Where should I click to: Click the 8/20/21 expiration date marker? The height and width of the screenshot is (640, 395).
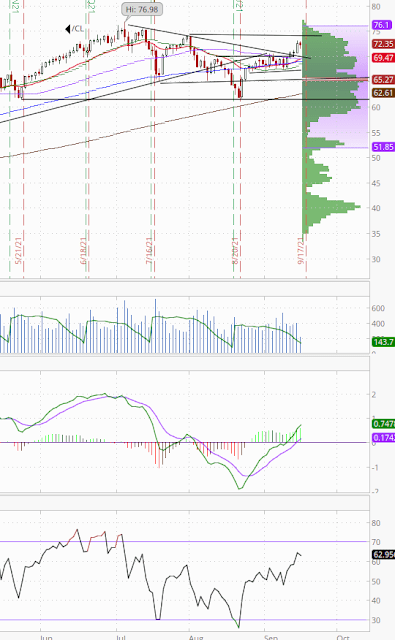[235, 250]
